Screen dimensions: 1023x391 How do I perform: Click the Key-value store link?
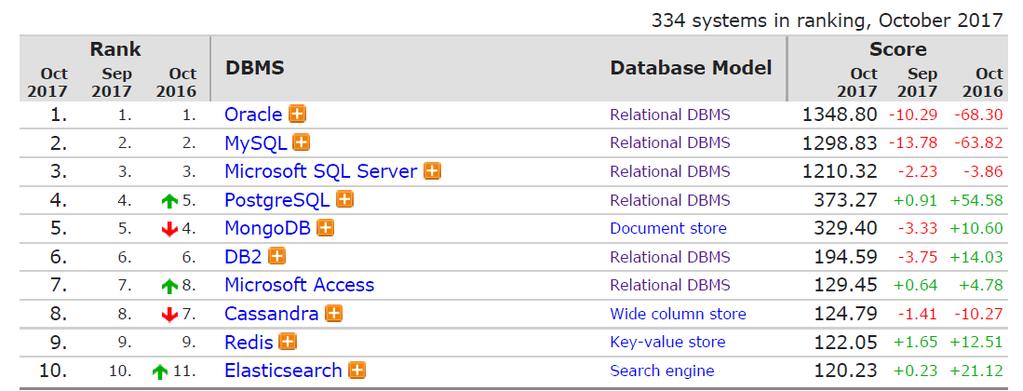(x=667, y=342)
